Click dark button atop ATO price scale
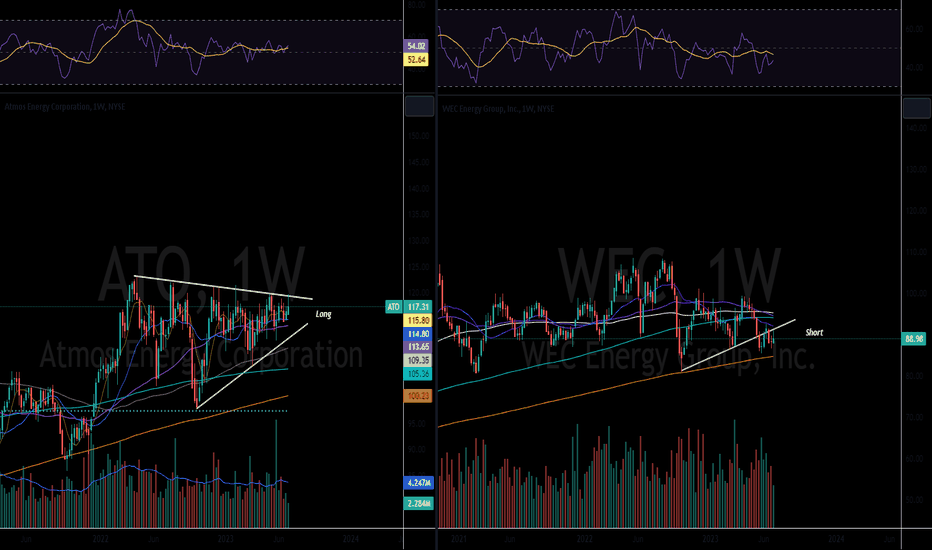 coord(419,106)
